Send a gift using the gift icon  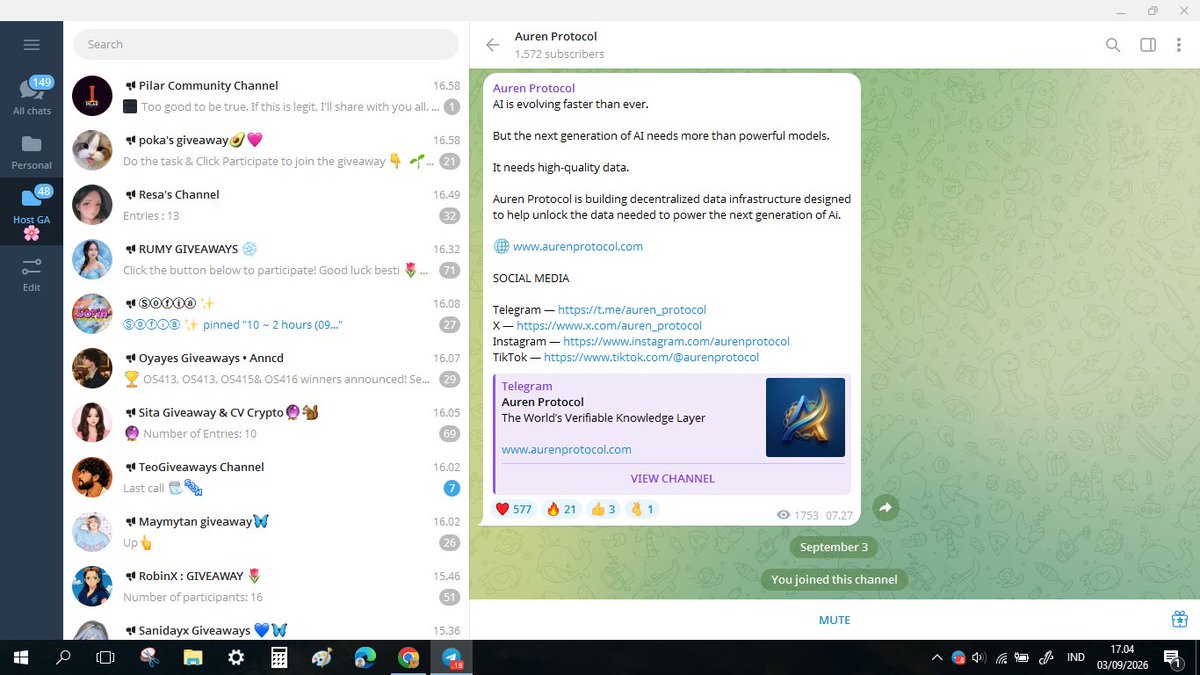click(x=1179, y=619)
